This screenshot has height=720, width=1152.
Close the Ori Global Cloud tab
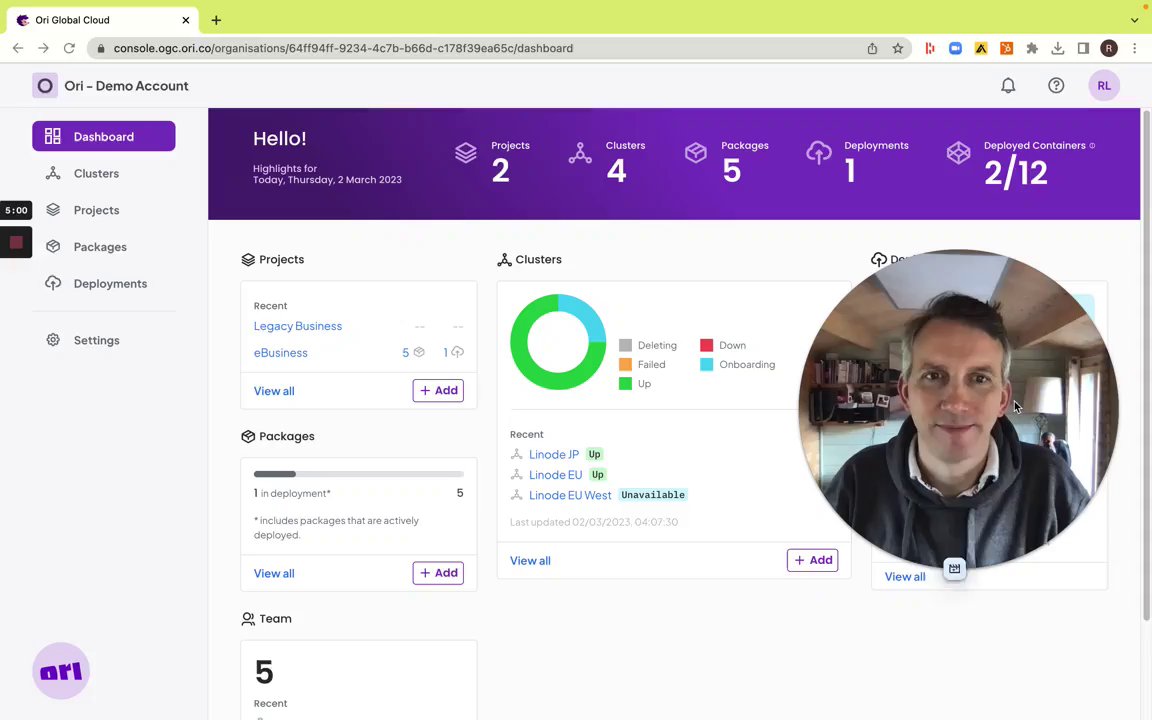[186, 21]
